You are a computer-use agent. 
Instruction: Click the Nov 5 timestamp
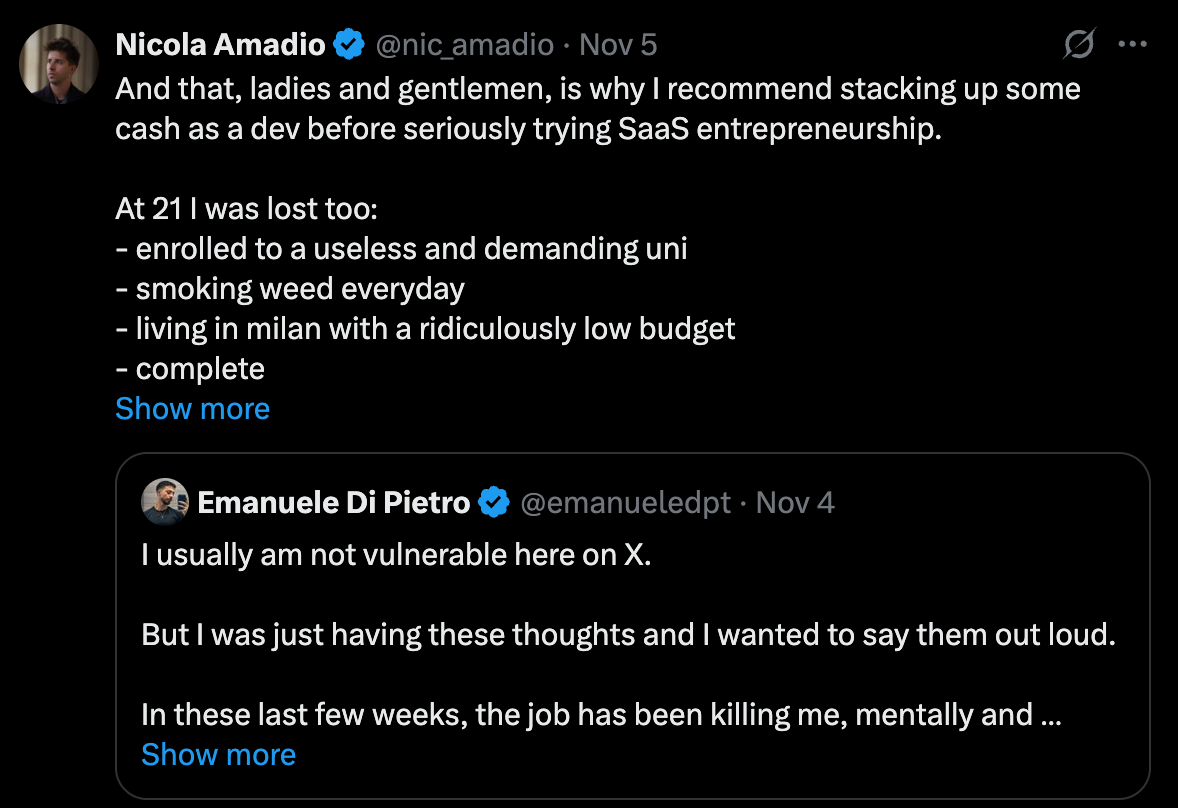618,45
